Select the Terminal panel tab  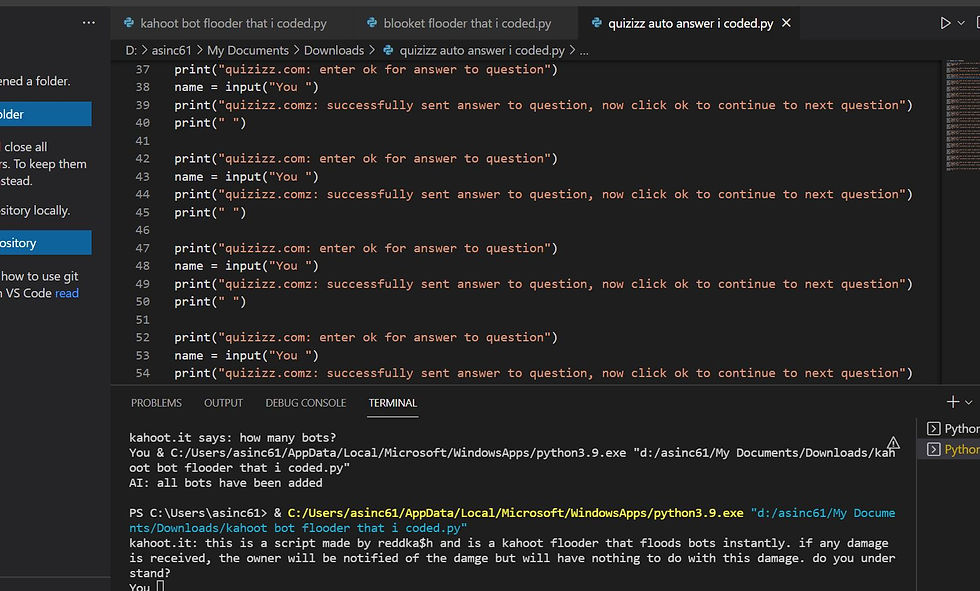(392, 403)
